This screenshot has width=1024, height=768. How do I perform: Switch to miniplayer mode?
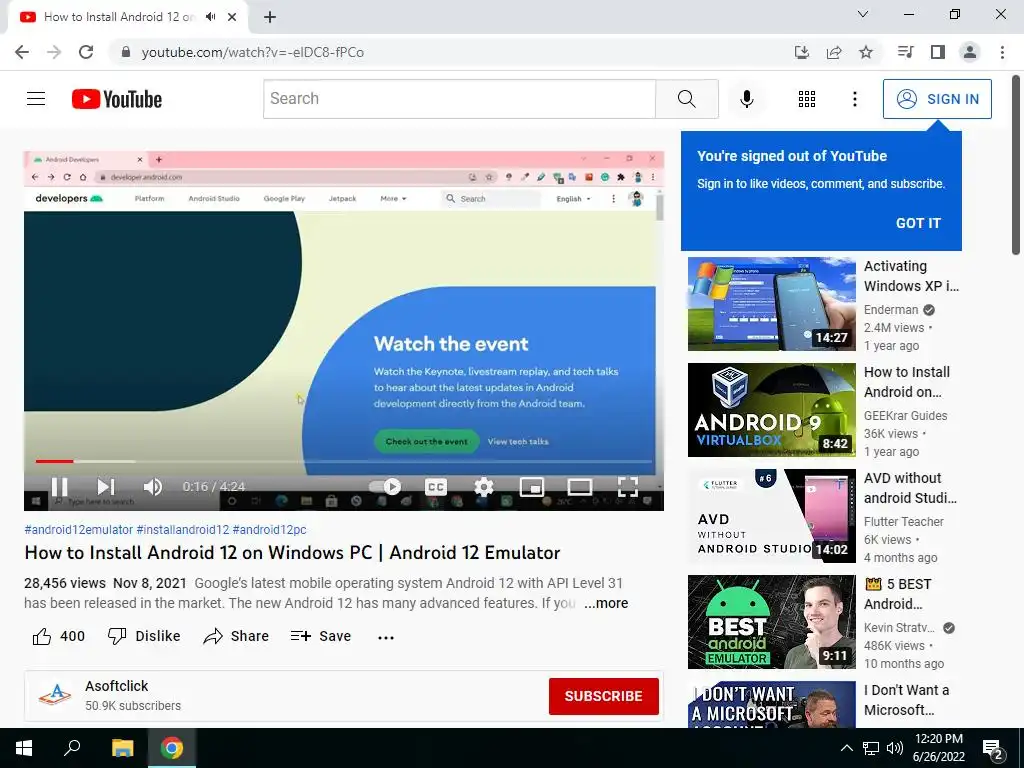click(x=532, y=487)
